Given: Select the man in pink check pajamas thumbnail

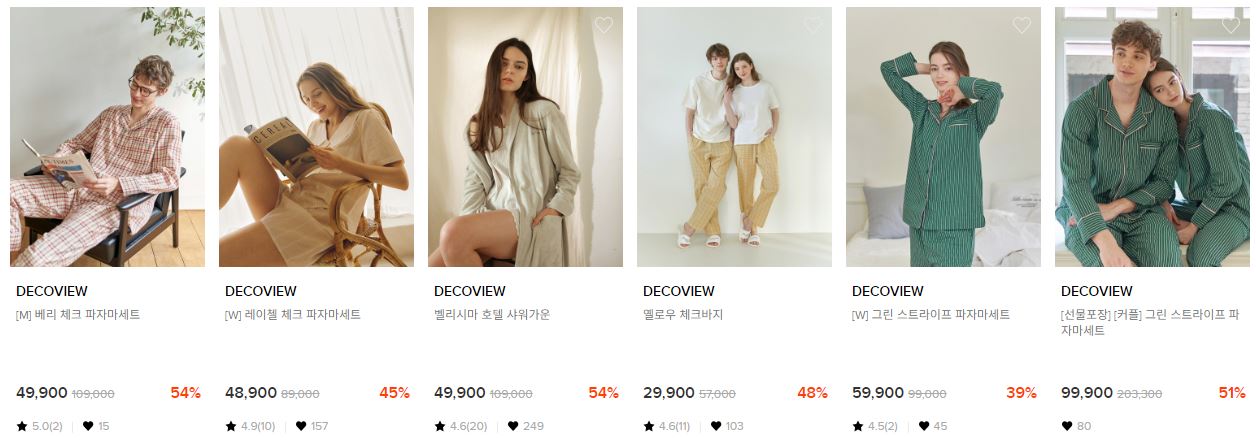Looking at the screenshot, I should 107,137.
